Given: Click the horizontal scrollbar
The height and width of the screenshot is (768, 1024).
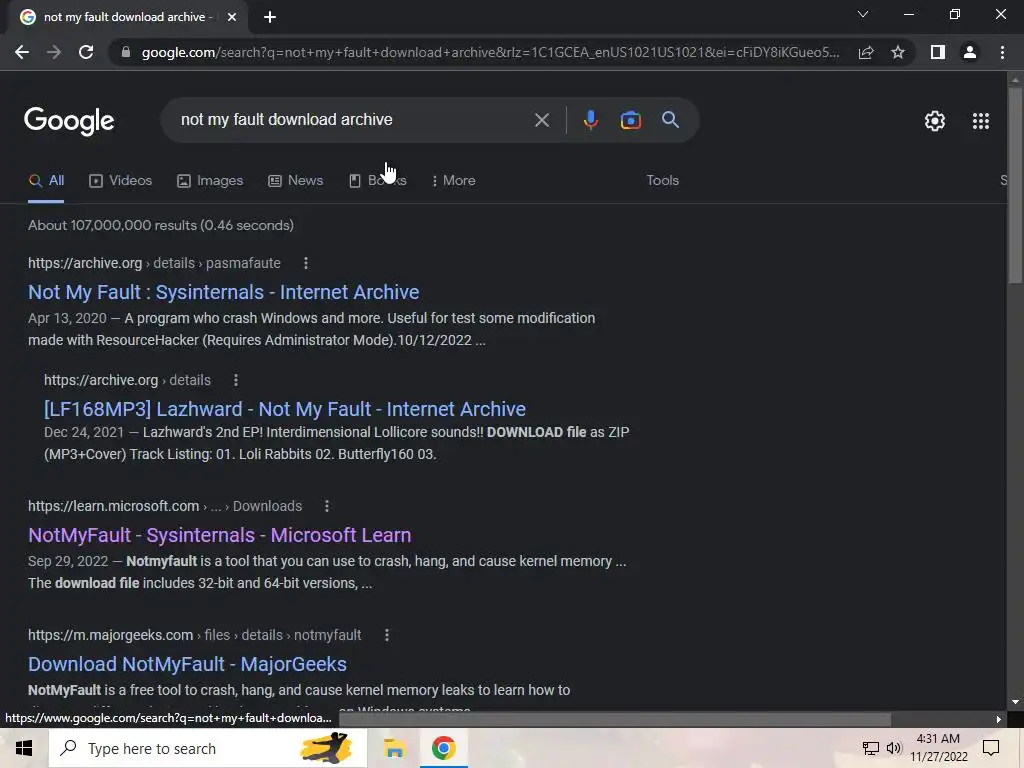Looking at the screenshot, I should click(615, 719).
